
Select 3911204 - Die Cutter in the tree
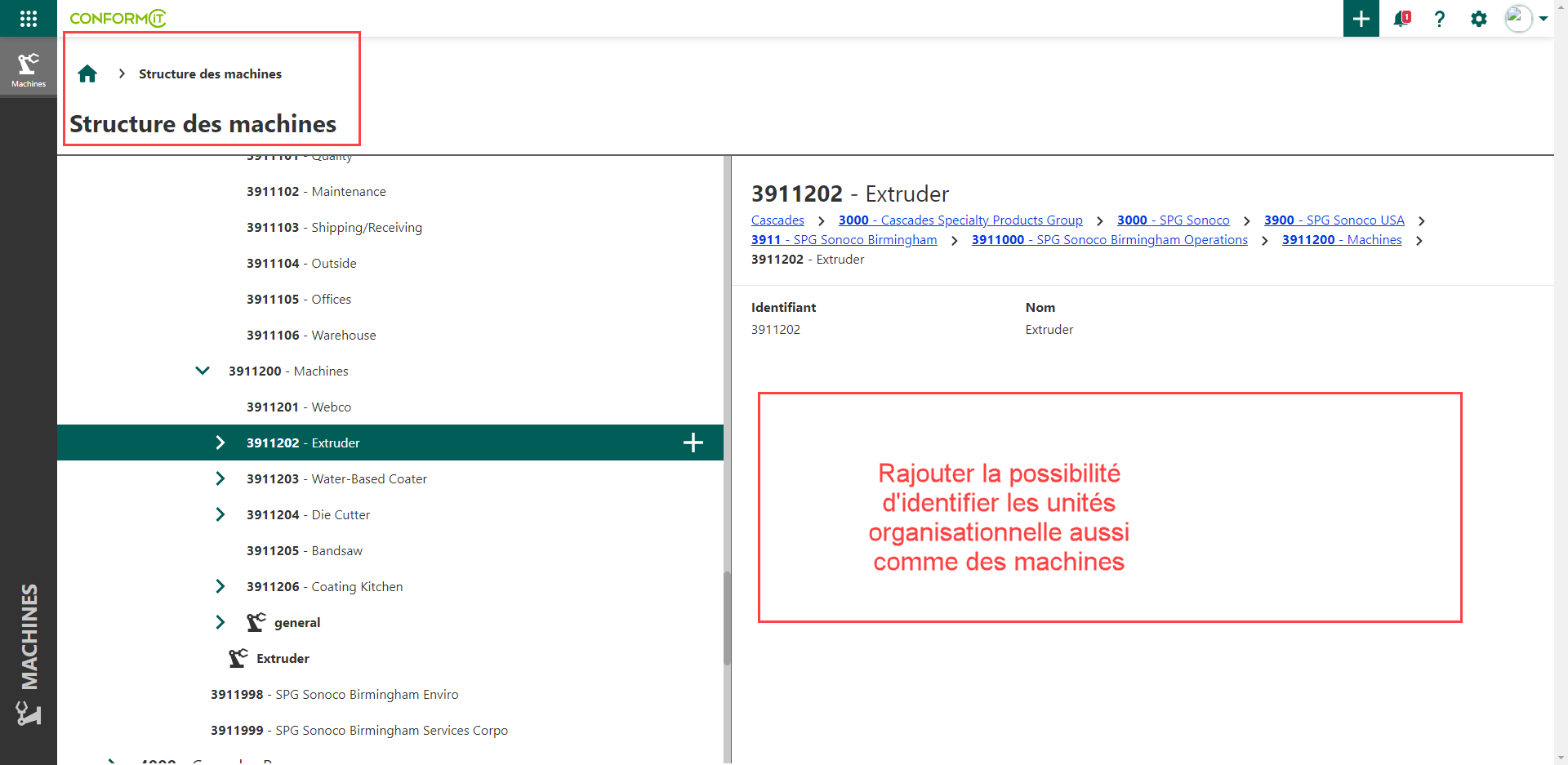click(308, 514)
